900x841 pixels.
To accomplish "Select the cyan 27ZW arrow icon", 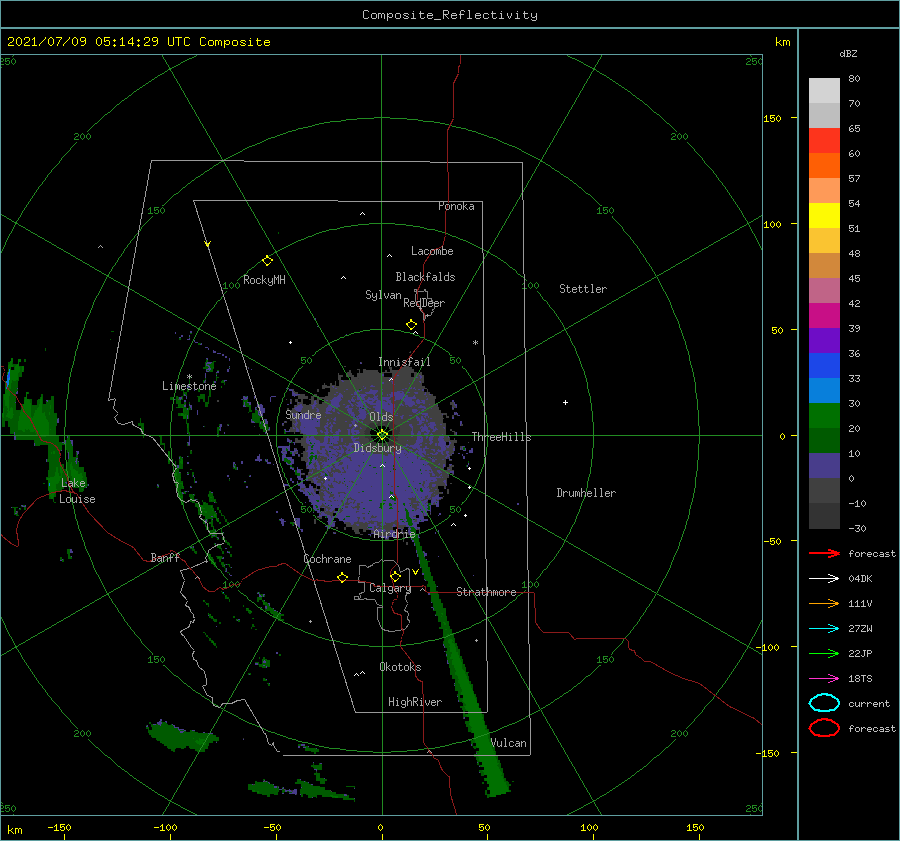I will coord(824,629).
